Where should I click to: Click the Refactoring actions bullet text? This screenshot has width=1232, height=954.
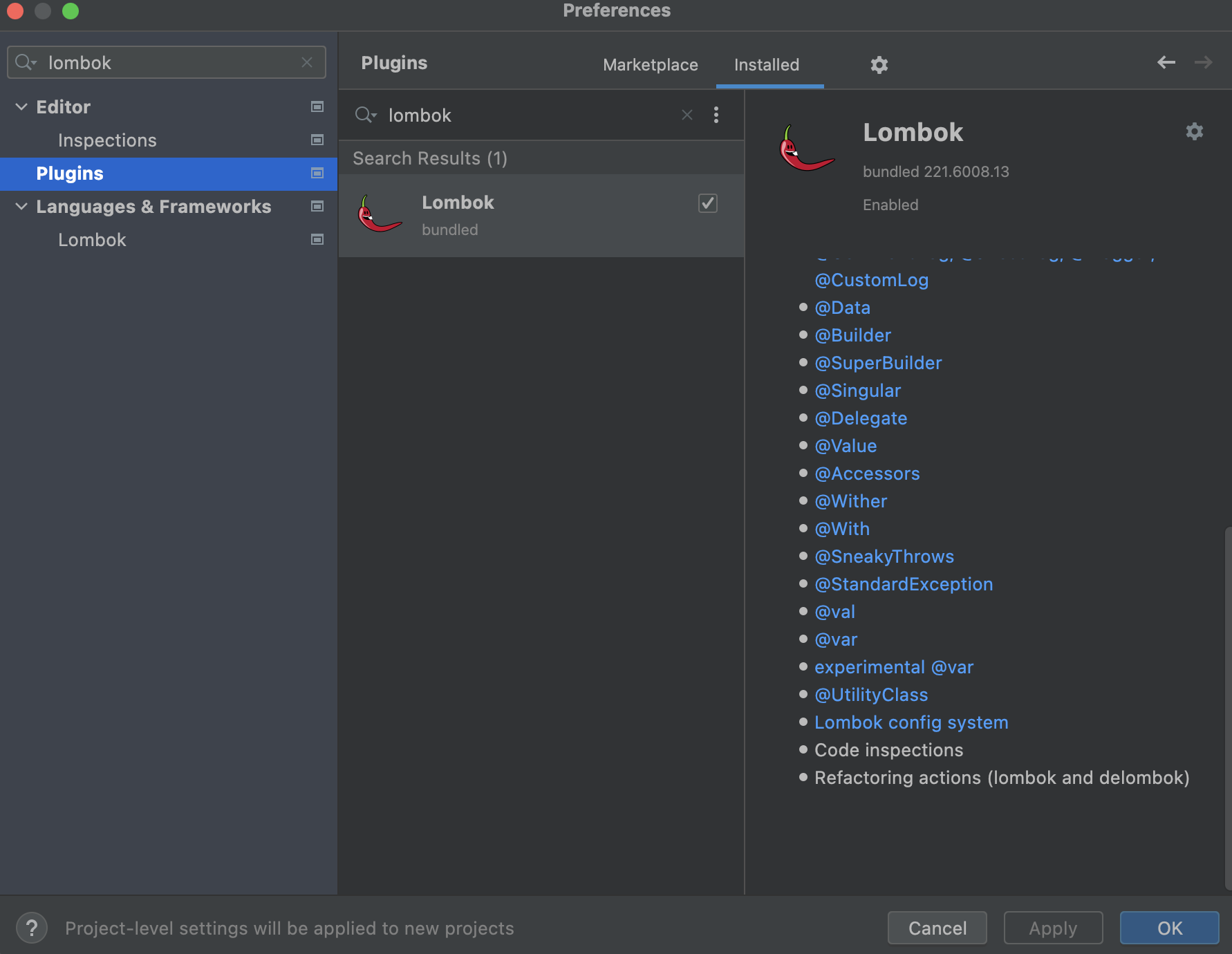[1002, 778]
